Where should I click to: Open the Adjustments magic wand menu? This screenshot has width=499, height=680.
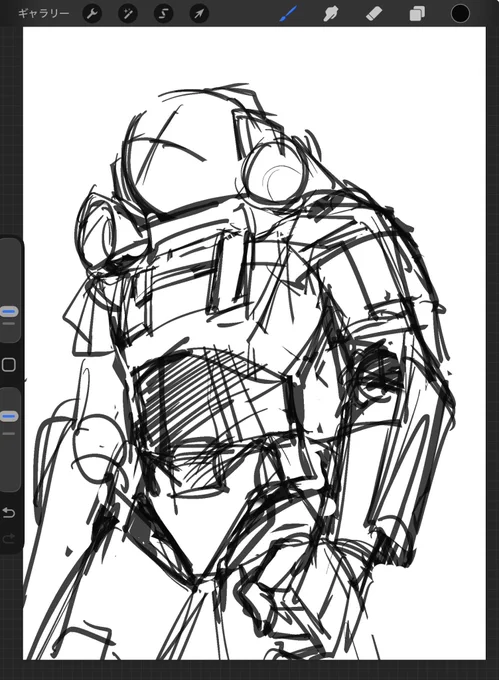[128, 14]
